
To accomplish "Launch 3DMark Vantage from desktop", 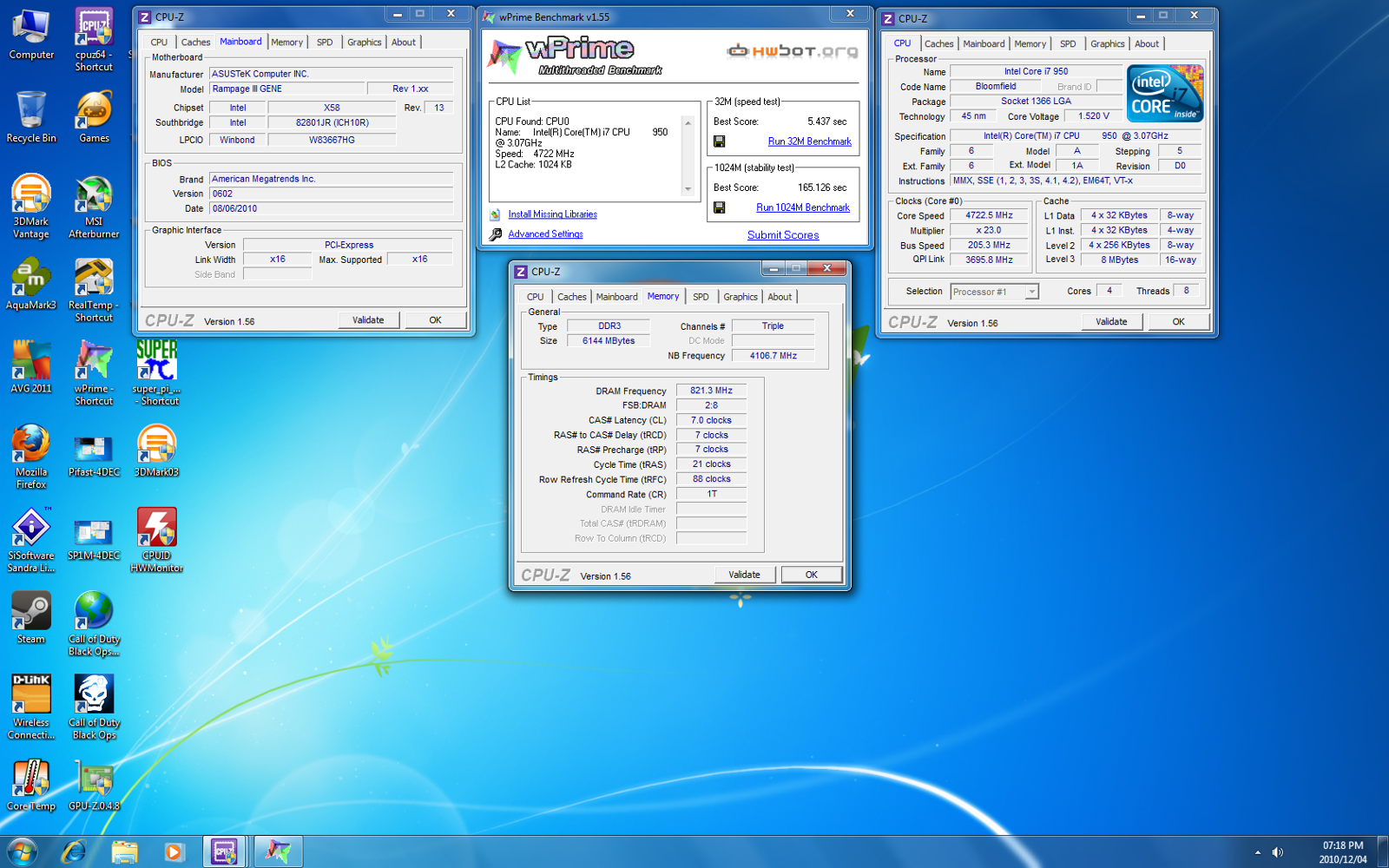I will click(x=31, y=207).
